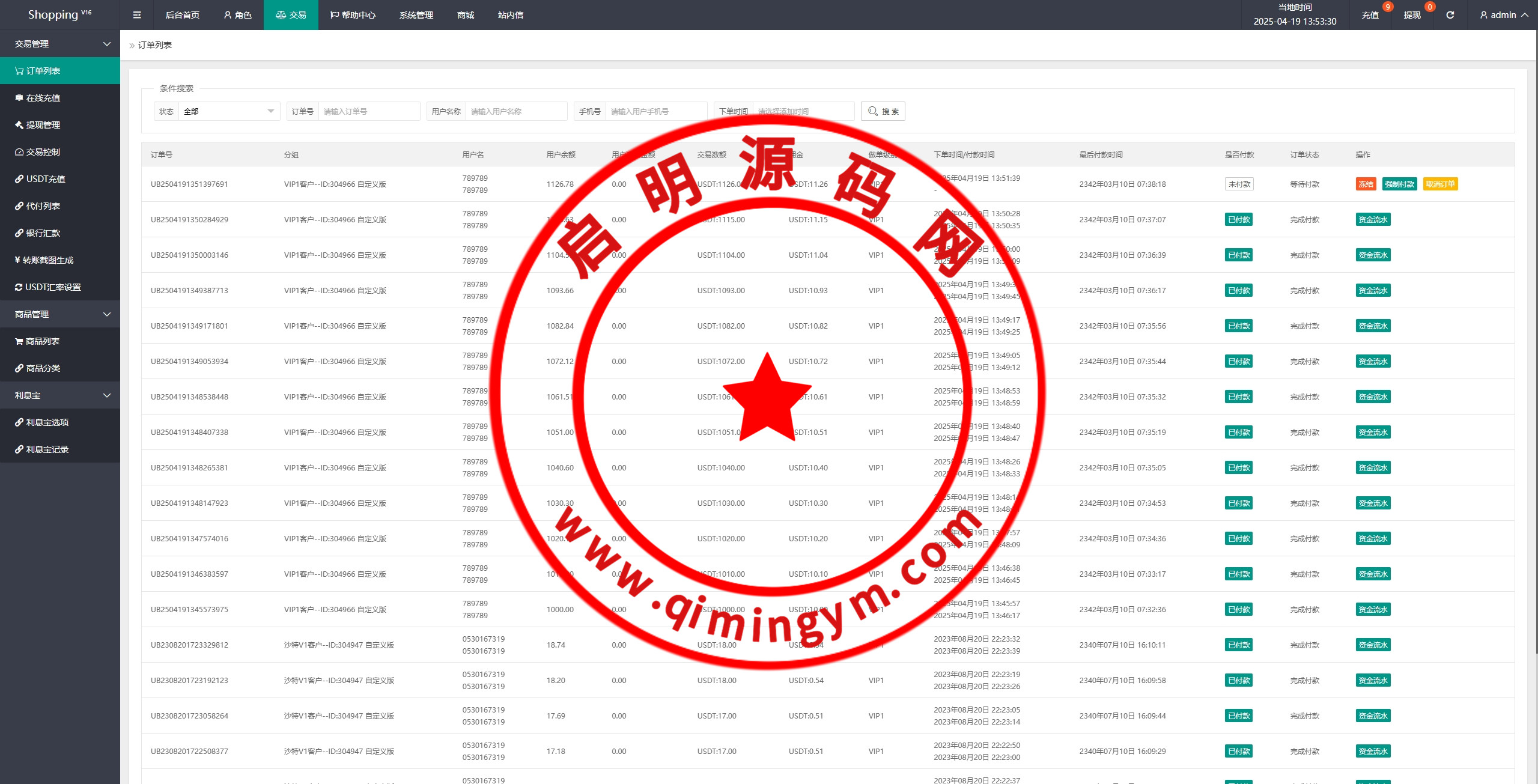1538x784 pixels.
Task: Open 交易控制 in the sidebar
Action: (x=43, y=152)
